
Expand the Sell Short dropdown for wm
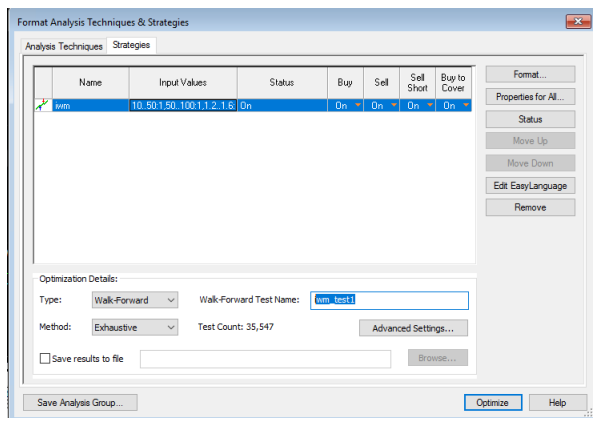click(x=428, y=105)
